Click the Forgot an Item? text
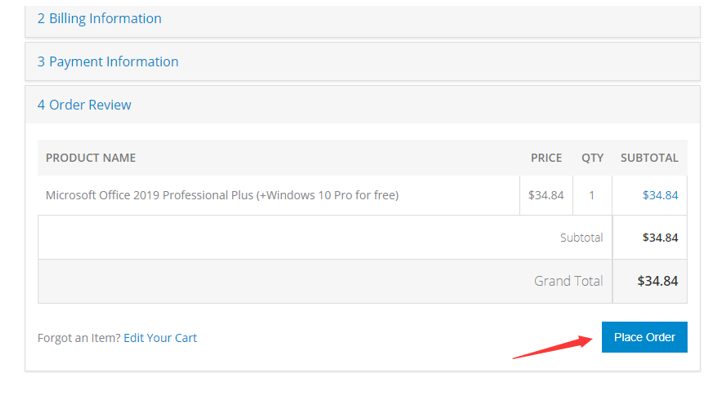 click(79, 338)
